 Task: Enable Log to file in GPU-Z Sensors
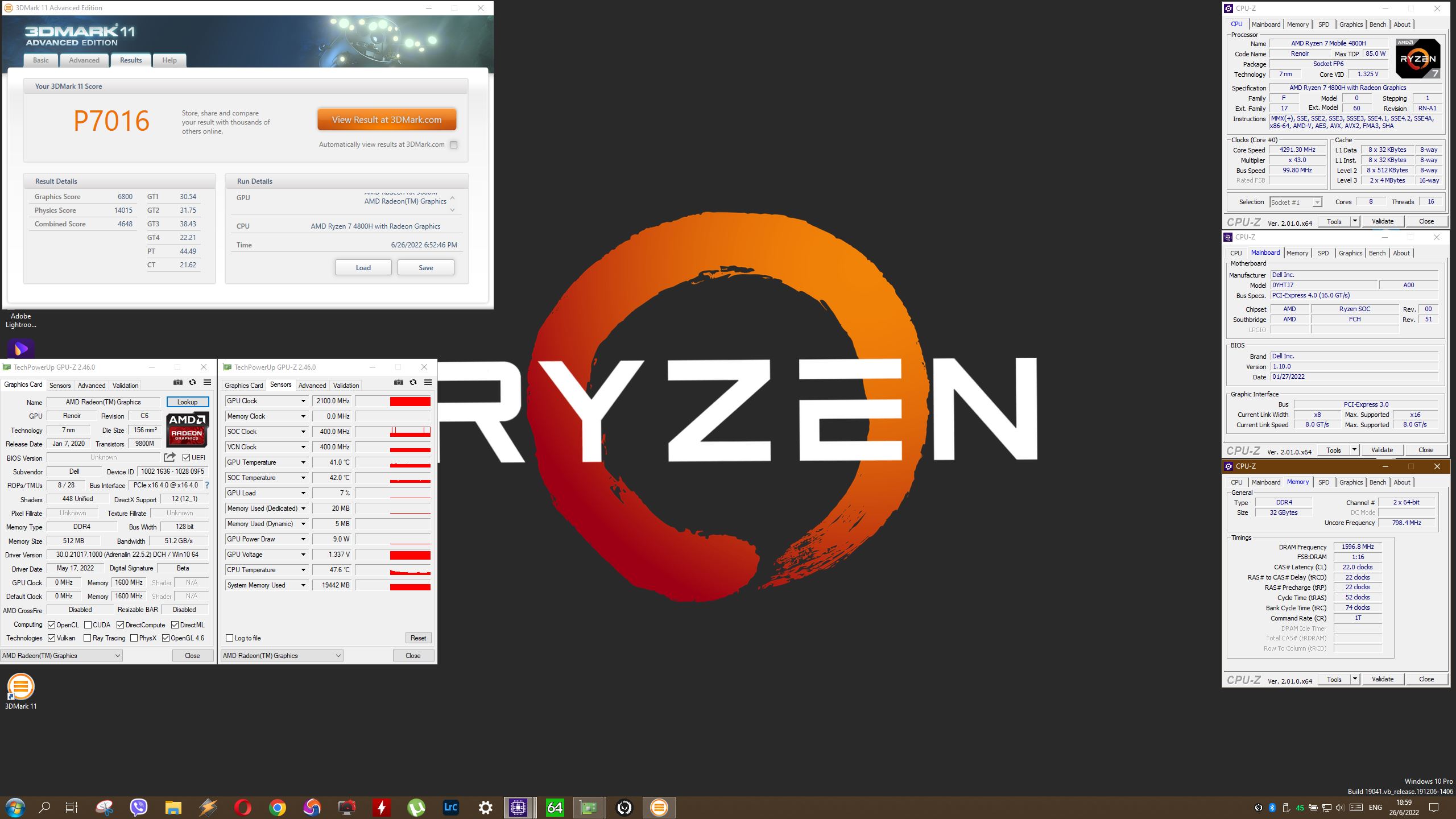[230, 638]
